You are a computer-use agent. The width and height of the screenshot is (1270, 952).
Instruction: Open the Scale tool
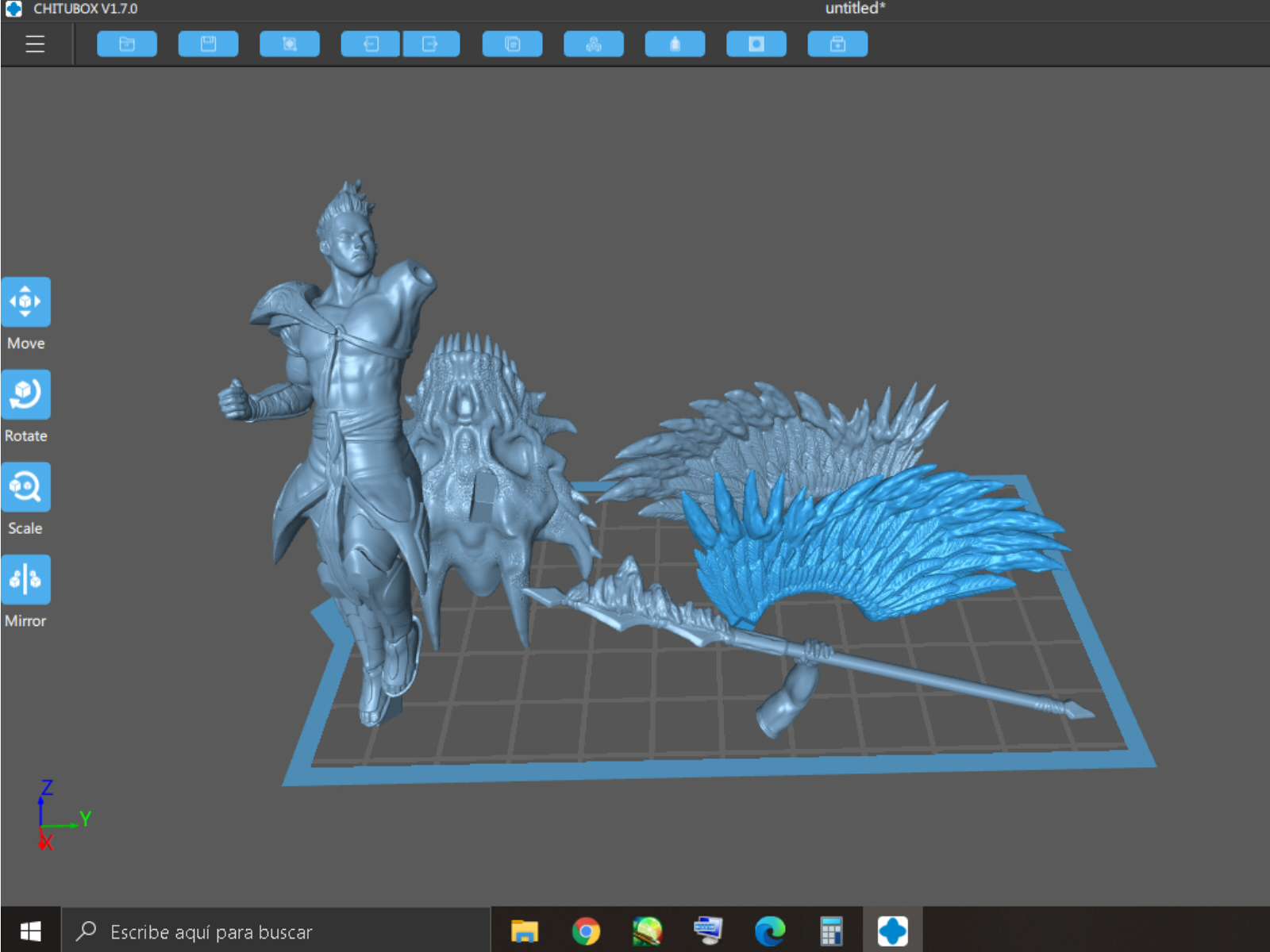(26, 486)
